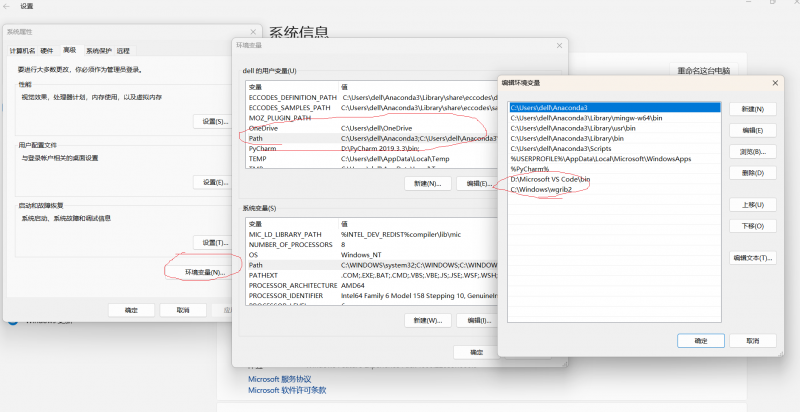Move entry up with 上移(U)

pos(752,205)
